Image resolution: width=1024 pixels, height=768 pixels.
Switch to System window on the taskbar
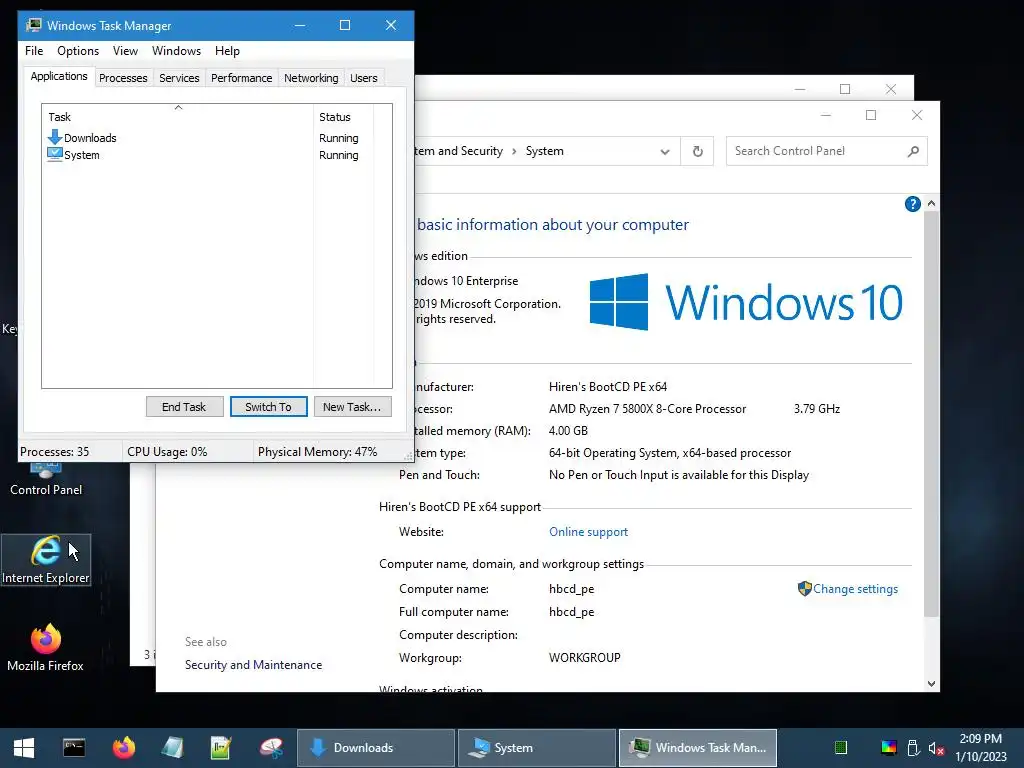[x=537, y=748]
